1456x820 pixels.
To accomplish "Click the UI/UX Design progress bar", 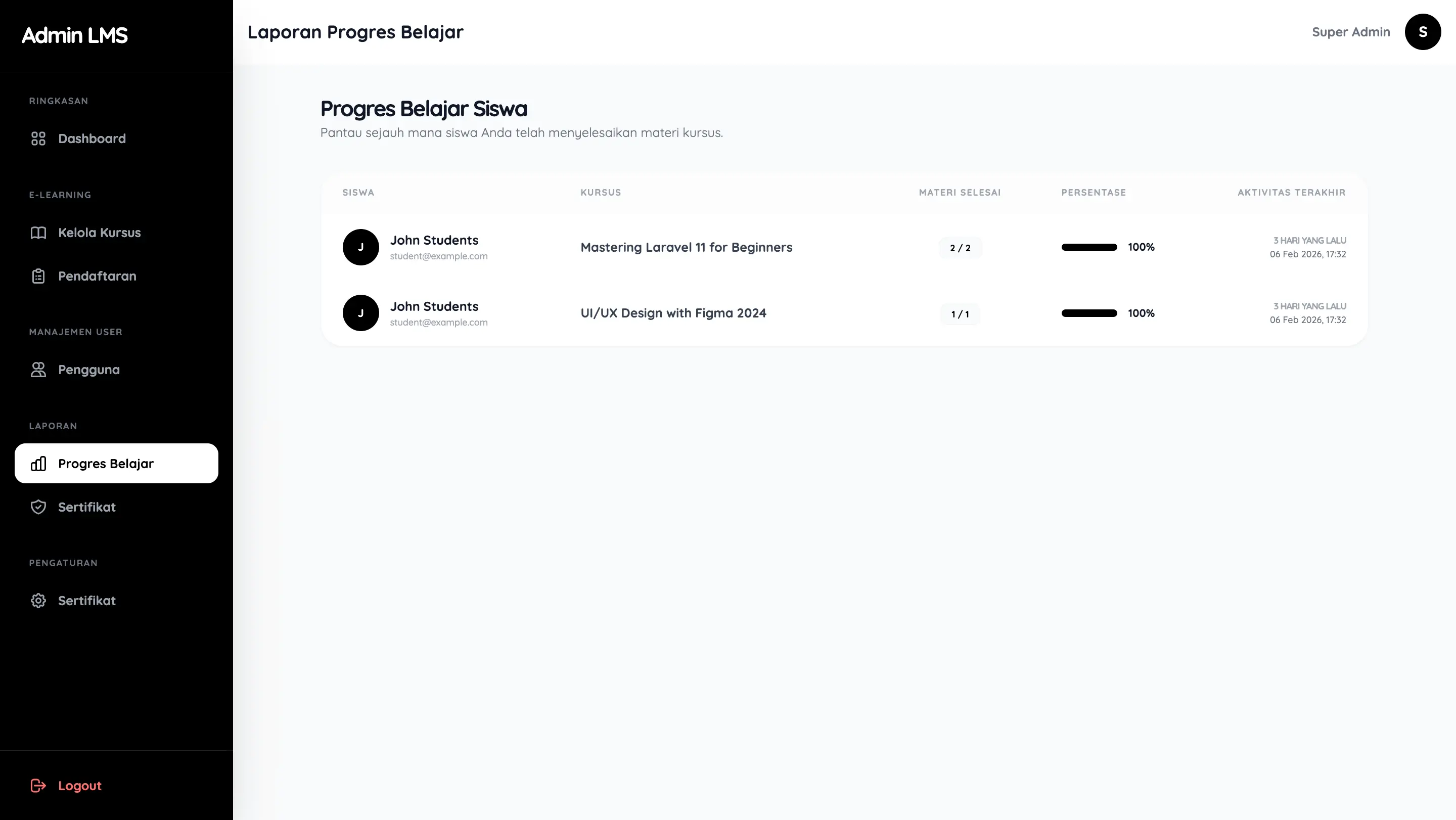I will (x=1088, y=313).
